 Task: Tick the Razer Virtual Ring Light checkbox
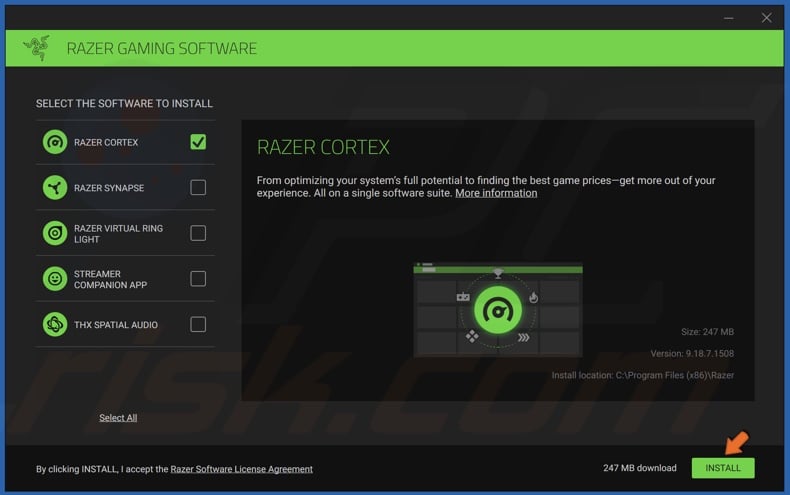(198, 233)
